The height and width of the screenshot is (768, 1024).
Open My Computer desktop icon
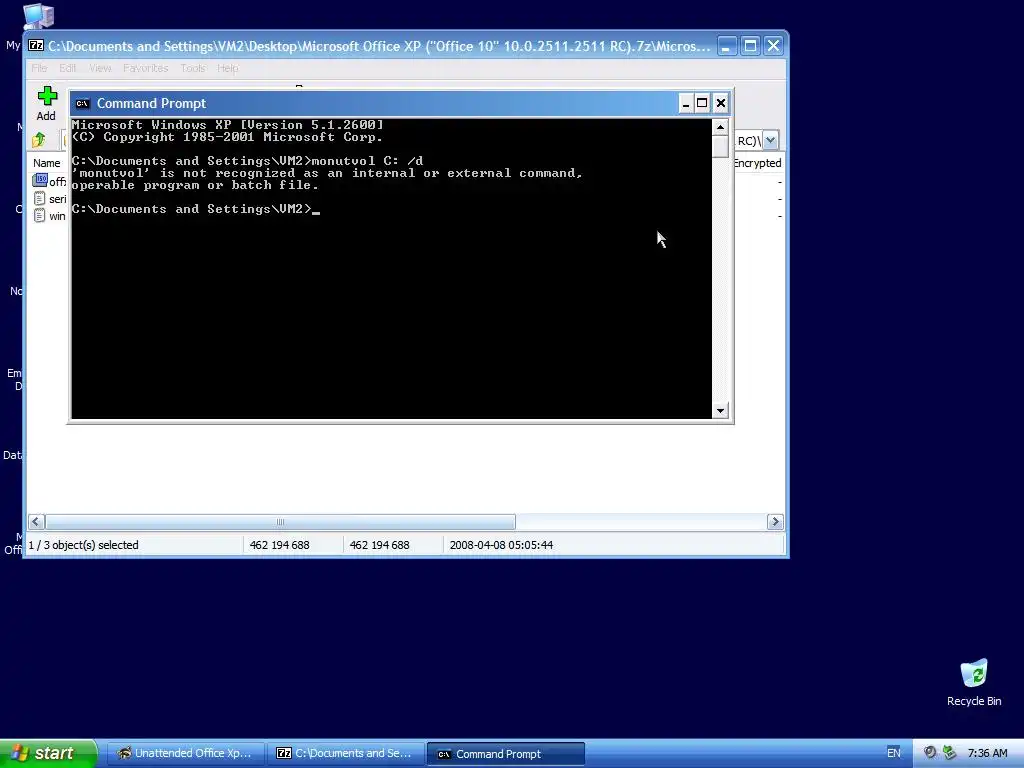click(x=37, y=16)
